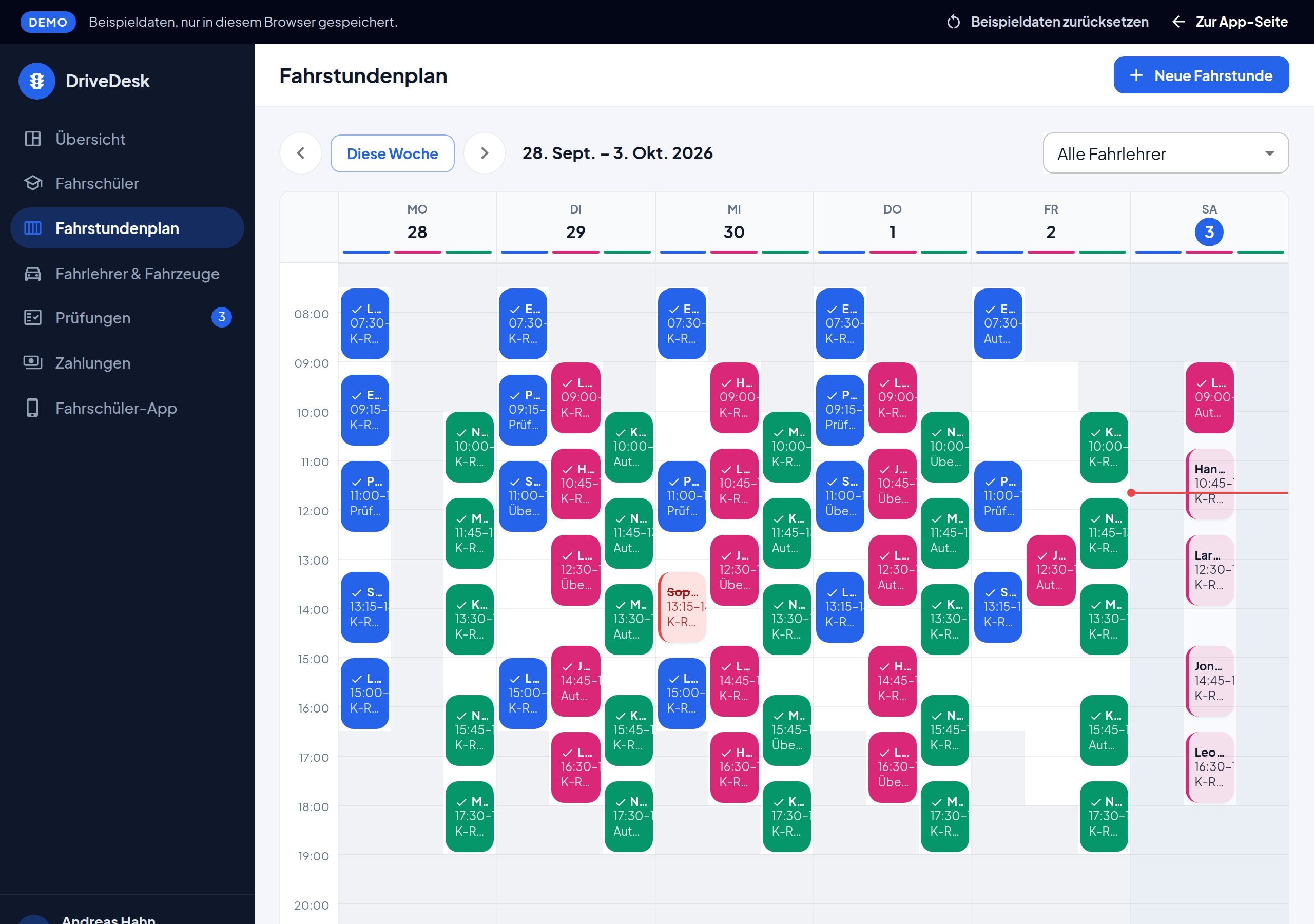Click the back arrow beside Zur App-Seite
The image size is (1314, 924).
point(1178,22)
